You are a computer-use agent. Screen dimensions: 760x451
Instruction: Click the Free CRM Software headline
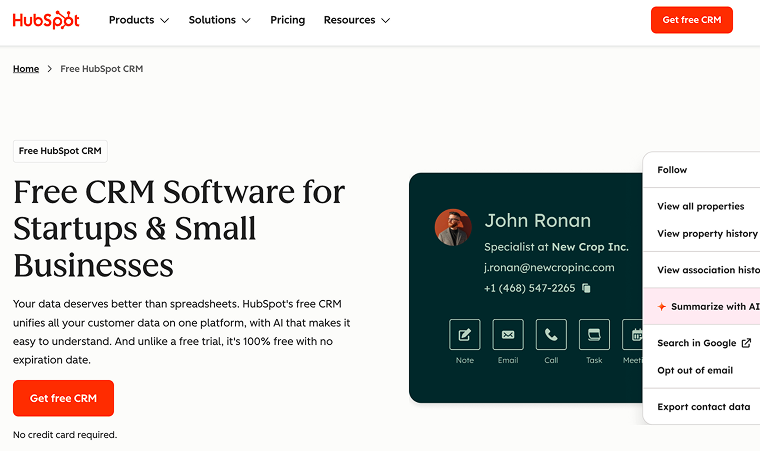[179, 228]
